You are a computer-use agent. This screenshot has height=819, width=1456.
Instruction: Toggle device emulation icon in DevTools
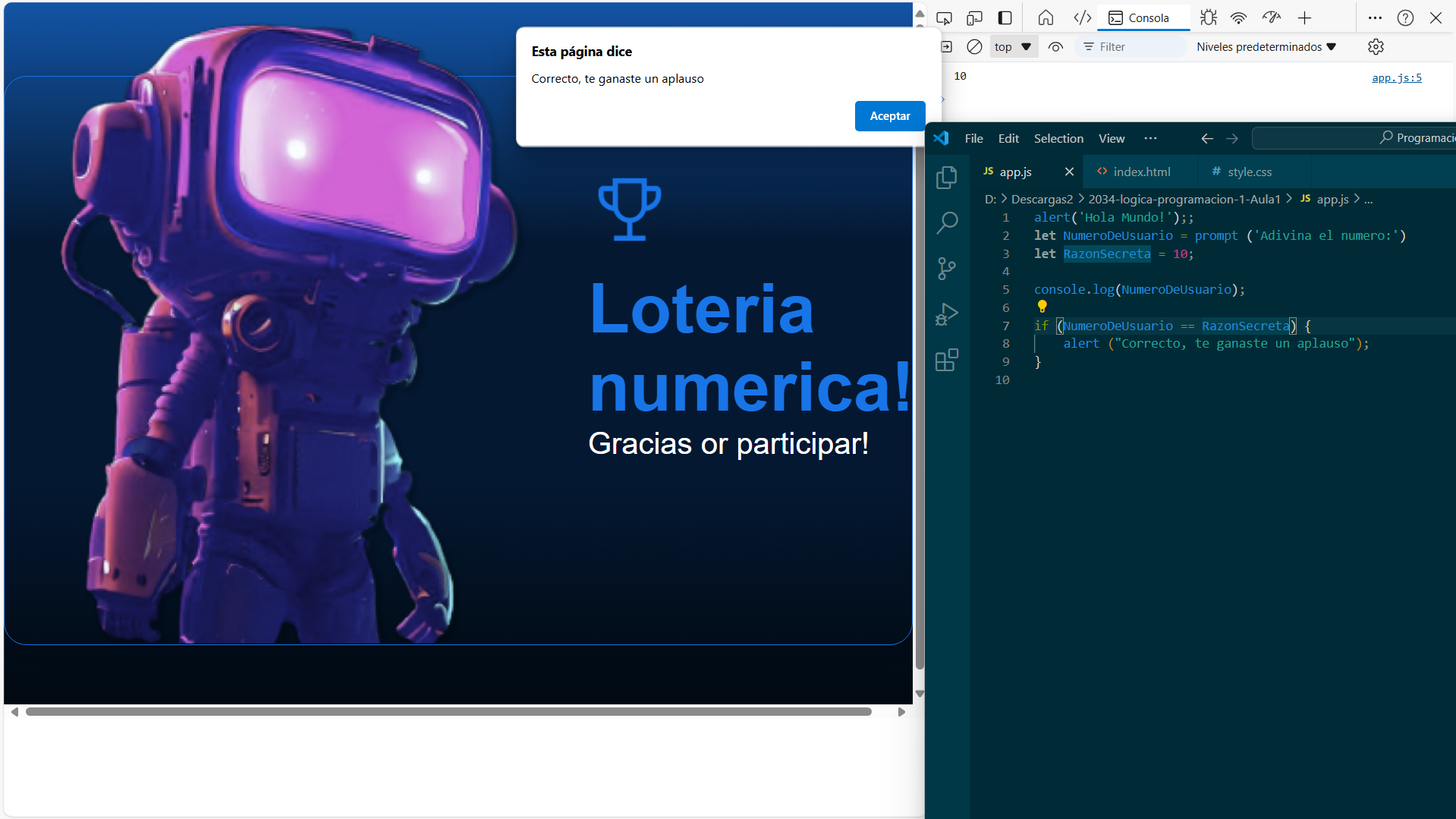click(974, 18)
